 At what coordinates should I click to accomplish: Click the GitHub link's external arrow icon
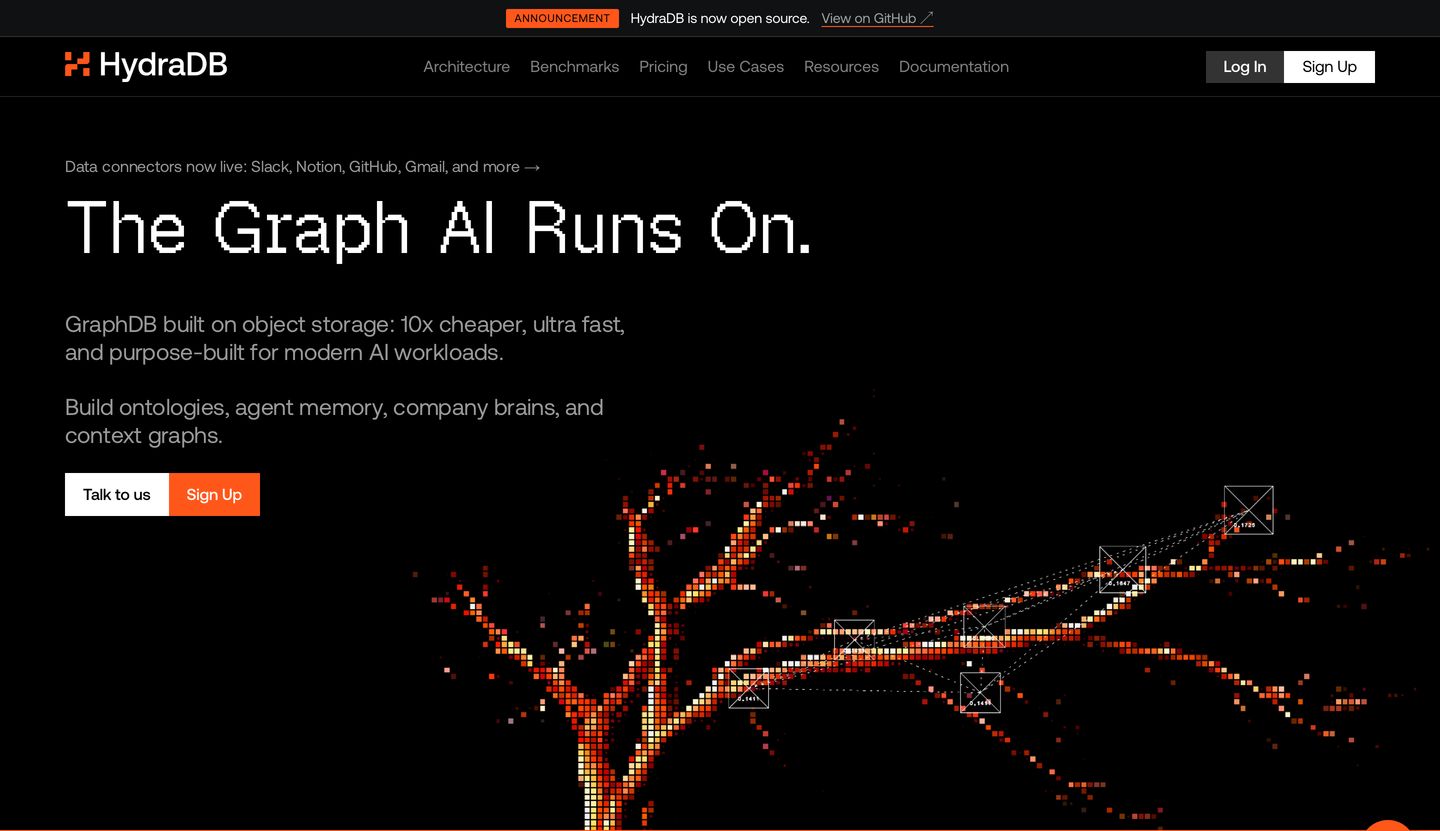[x=927, y=18]
